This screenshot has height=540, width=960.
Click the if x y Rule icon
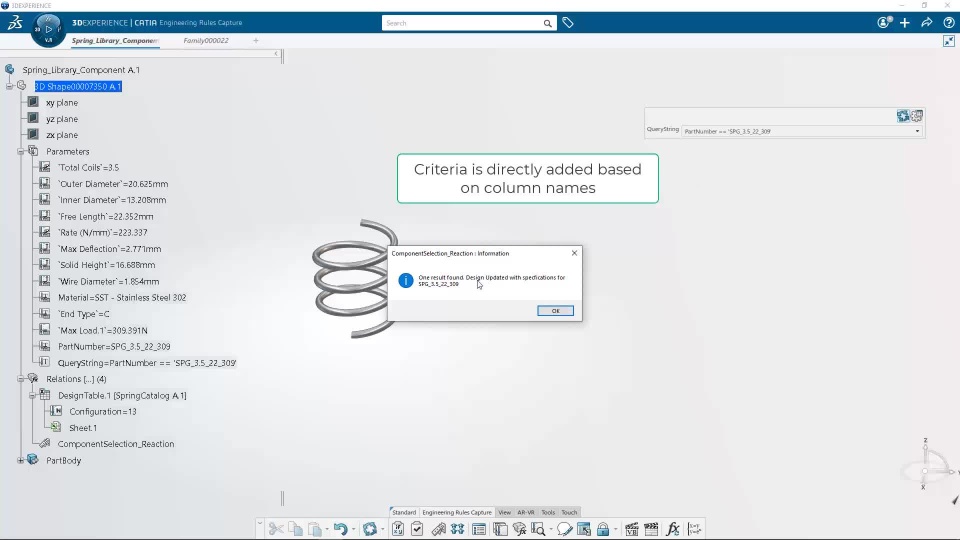pyautogui.click(x=398, y=529)
